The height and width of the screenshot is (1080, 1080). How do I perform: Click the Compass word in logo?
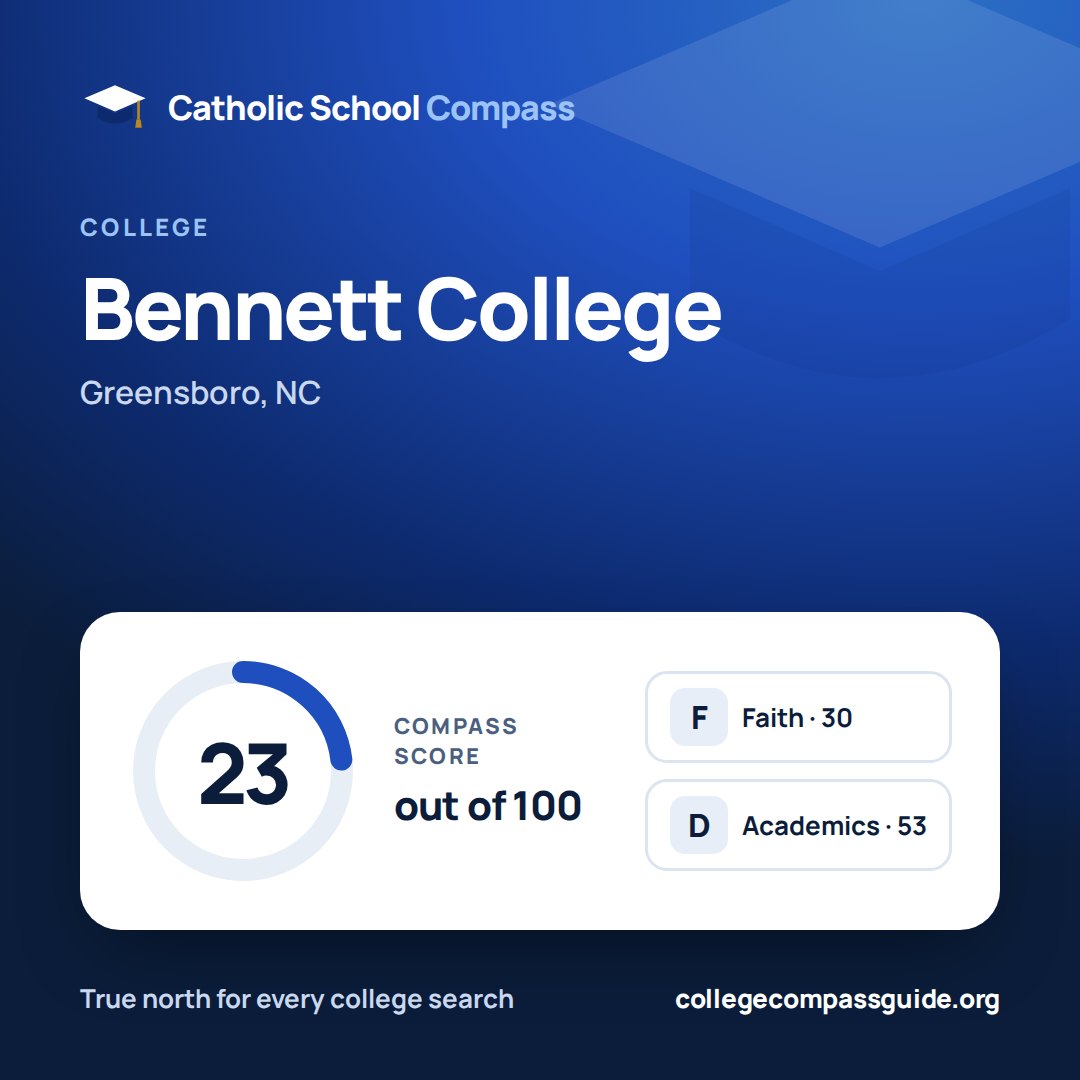coord(500,110)
